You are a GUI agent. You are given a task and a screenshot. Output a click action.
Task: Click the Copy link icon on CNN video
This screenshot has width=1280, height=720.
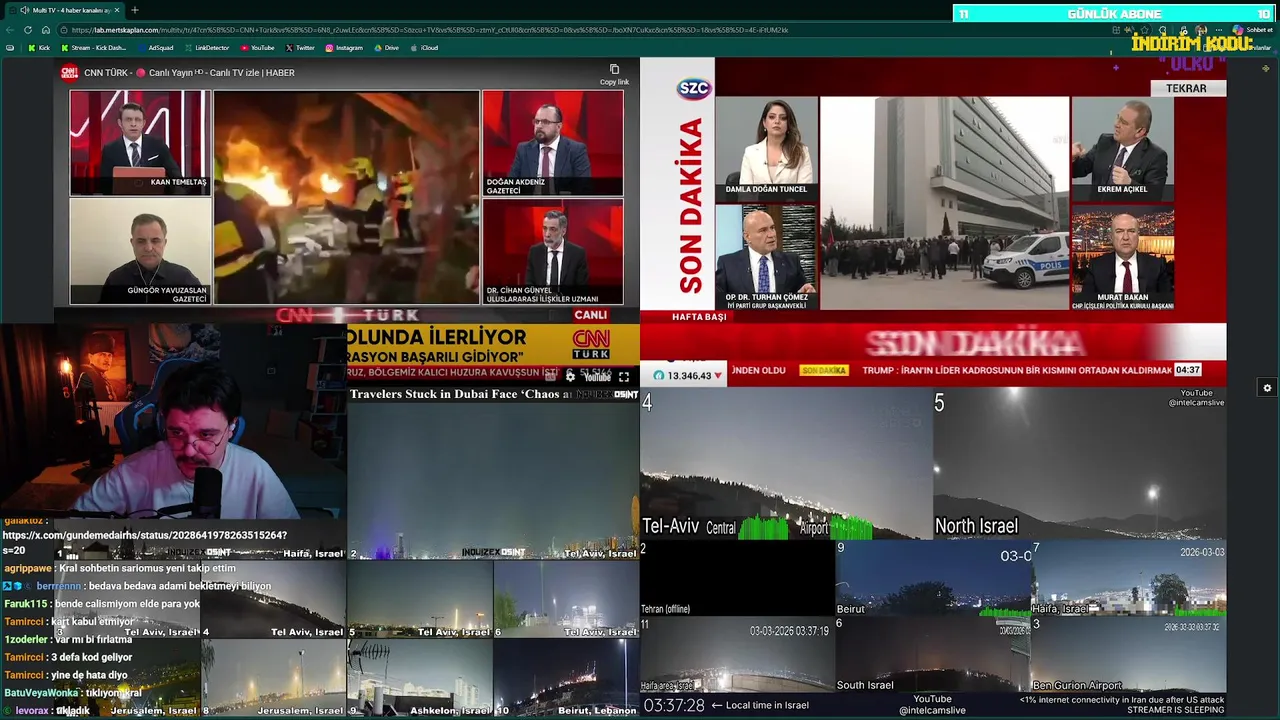[614, 74]
